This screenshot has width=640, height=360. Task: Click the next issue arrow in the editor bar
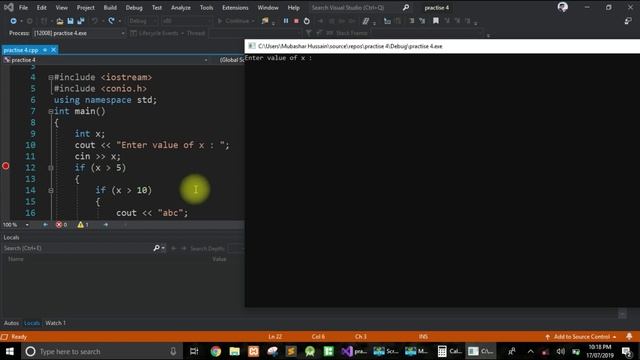tap(106, 224)
